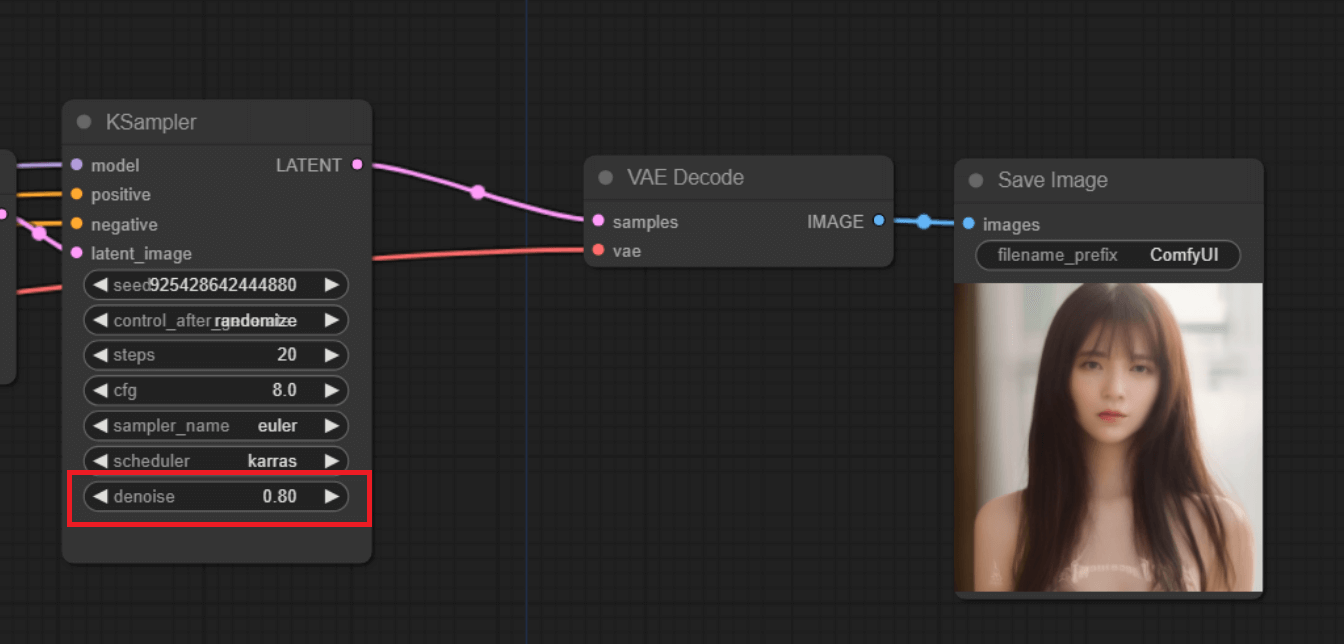Viewport: 1344px width, 644px height.
Task: Click the latent_image input socket
Action: click(77, 253)
